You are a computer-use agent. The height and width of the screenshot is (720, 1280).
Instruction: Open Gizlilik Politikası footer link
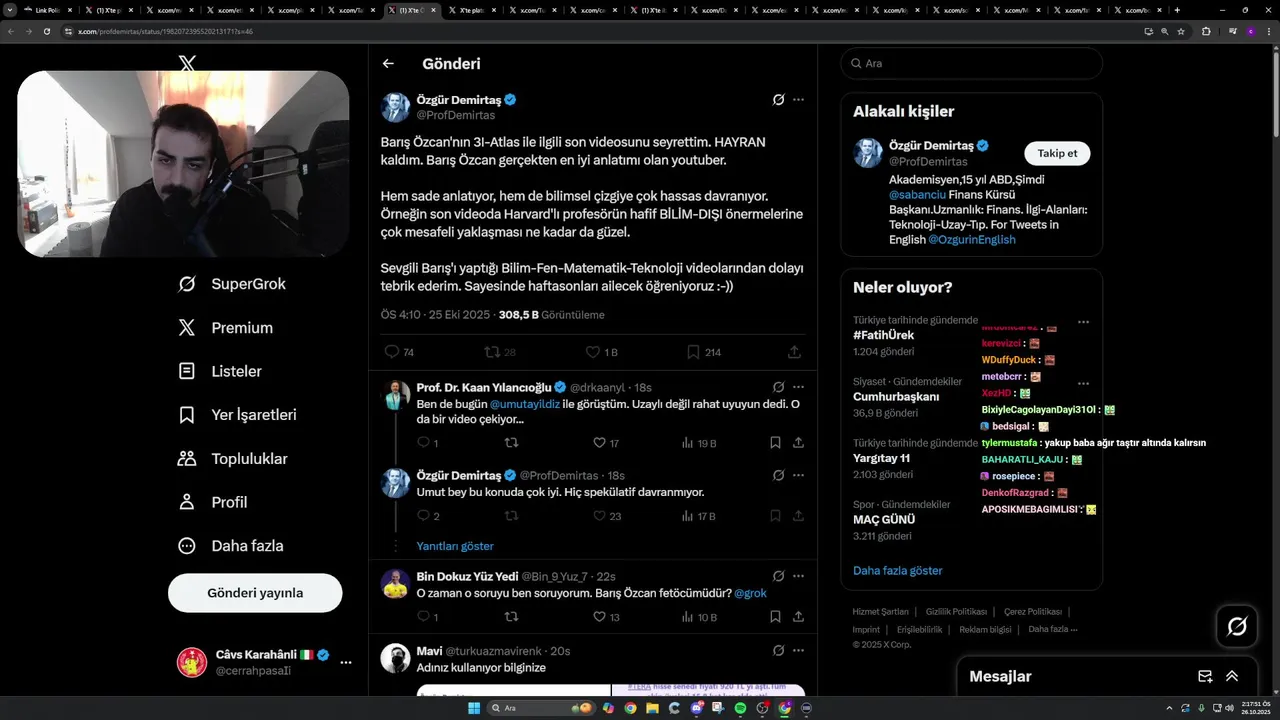[x=956, y=611]
